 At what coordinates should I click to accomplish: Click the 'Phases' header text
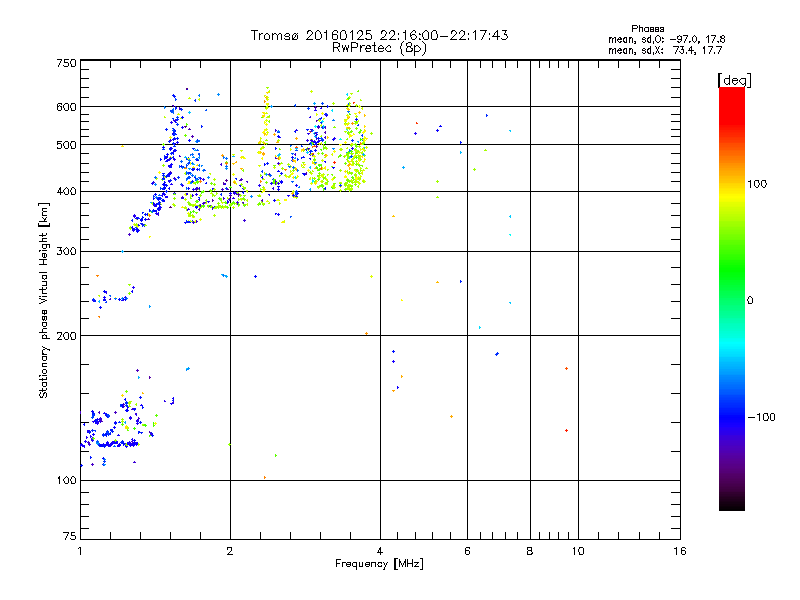647,29
